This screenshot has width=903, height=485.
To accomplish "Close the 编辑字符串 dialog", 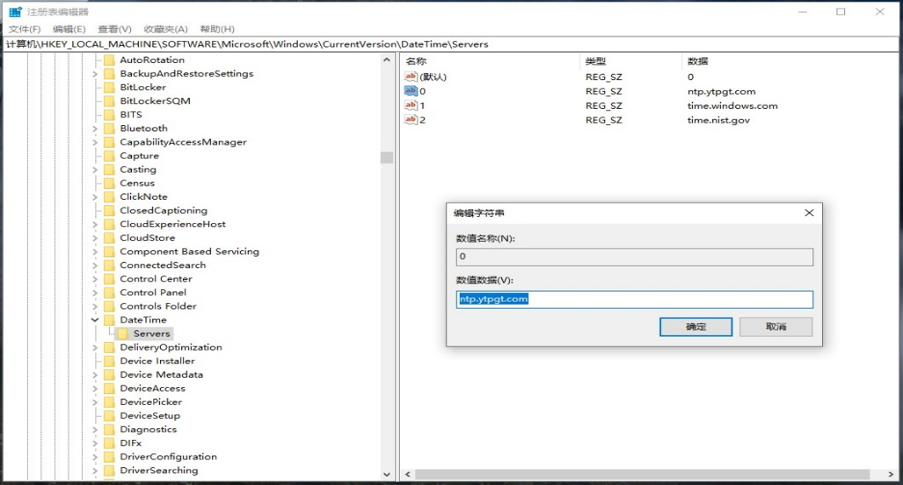I will coord(809,213).
